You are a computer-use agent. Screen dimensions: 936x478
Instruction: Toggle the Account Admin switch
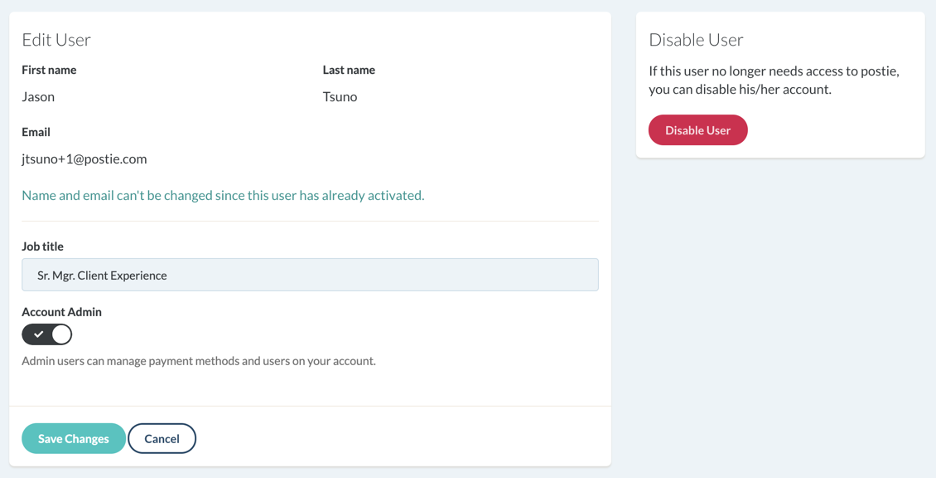[x=47, y=334]
